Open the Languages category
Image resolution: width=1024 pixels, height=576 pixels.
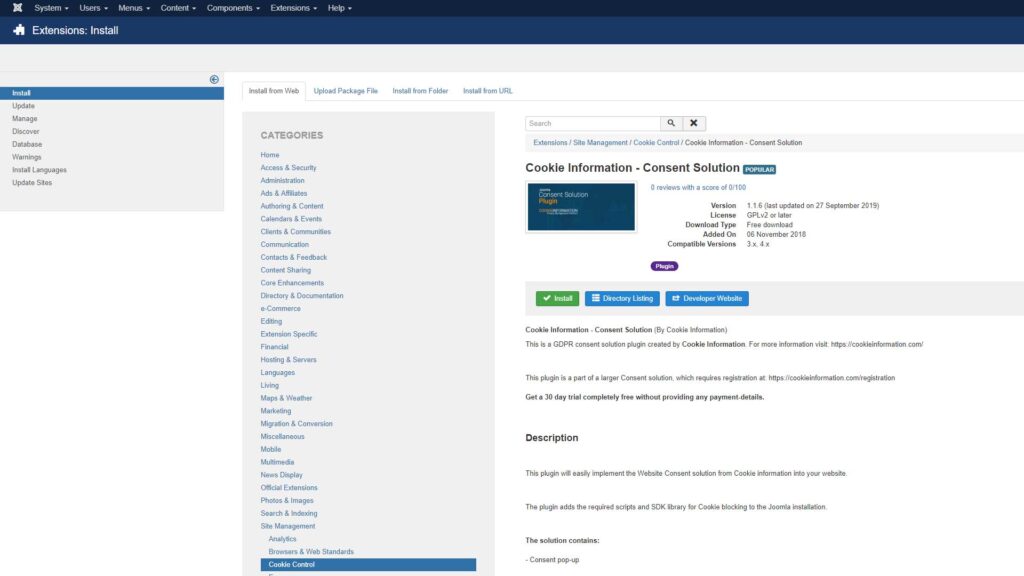click(x=278, y=372)
